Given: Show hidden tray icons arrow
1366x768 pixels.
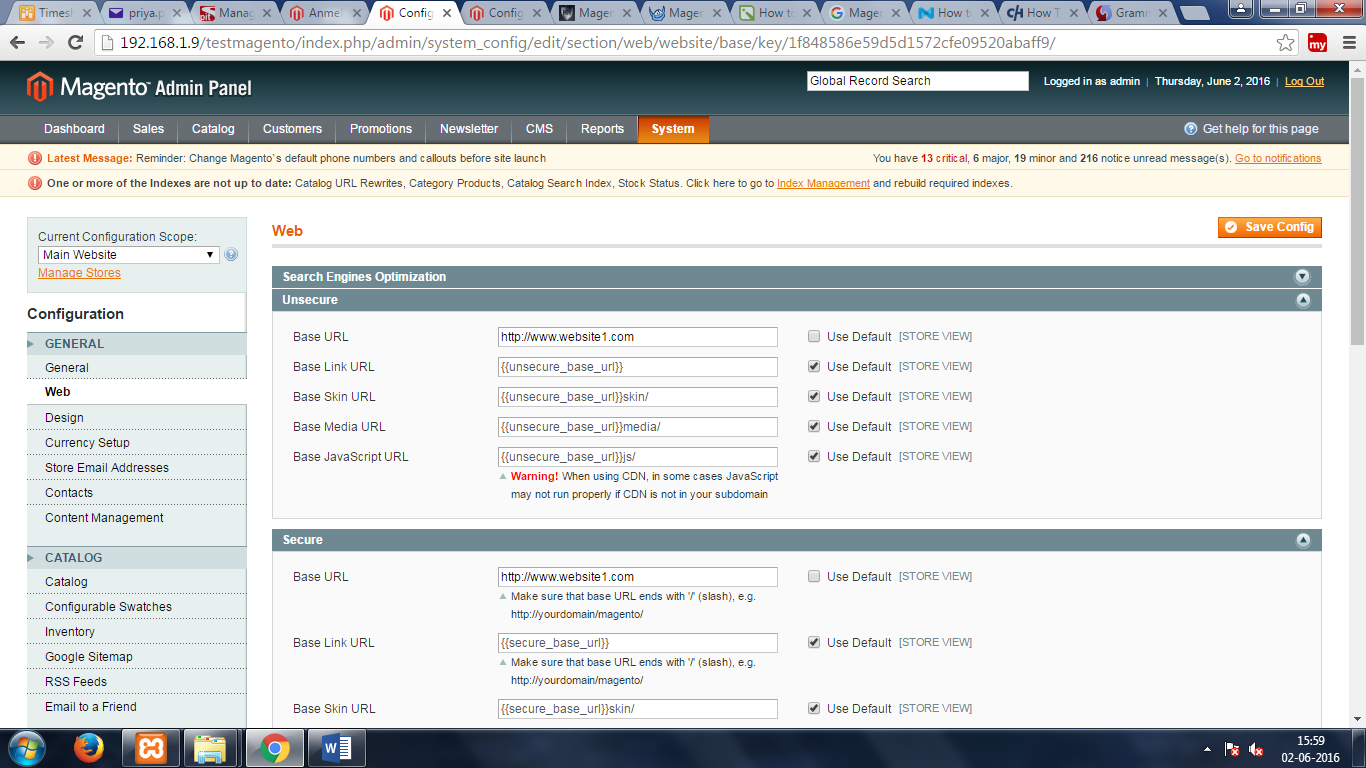Looking at the screenshot, I should (1208, 749).
